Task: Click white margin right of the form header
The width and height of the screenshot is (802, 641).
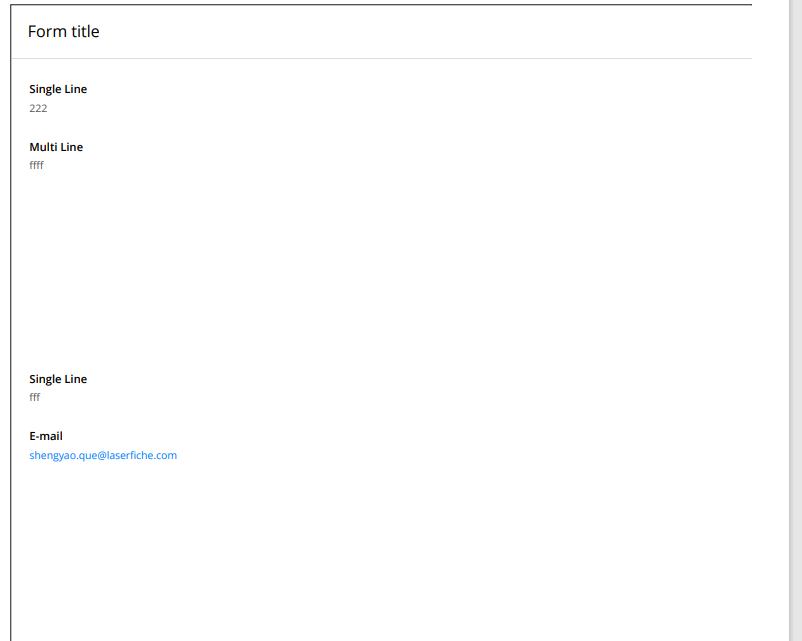Action: click(770, 31)
